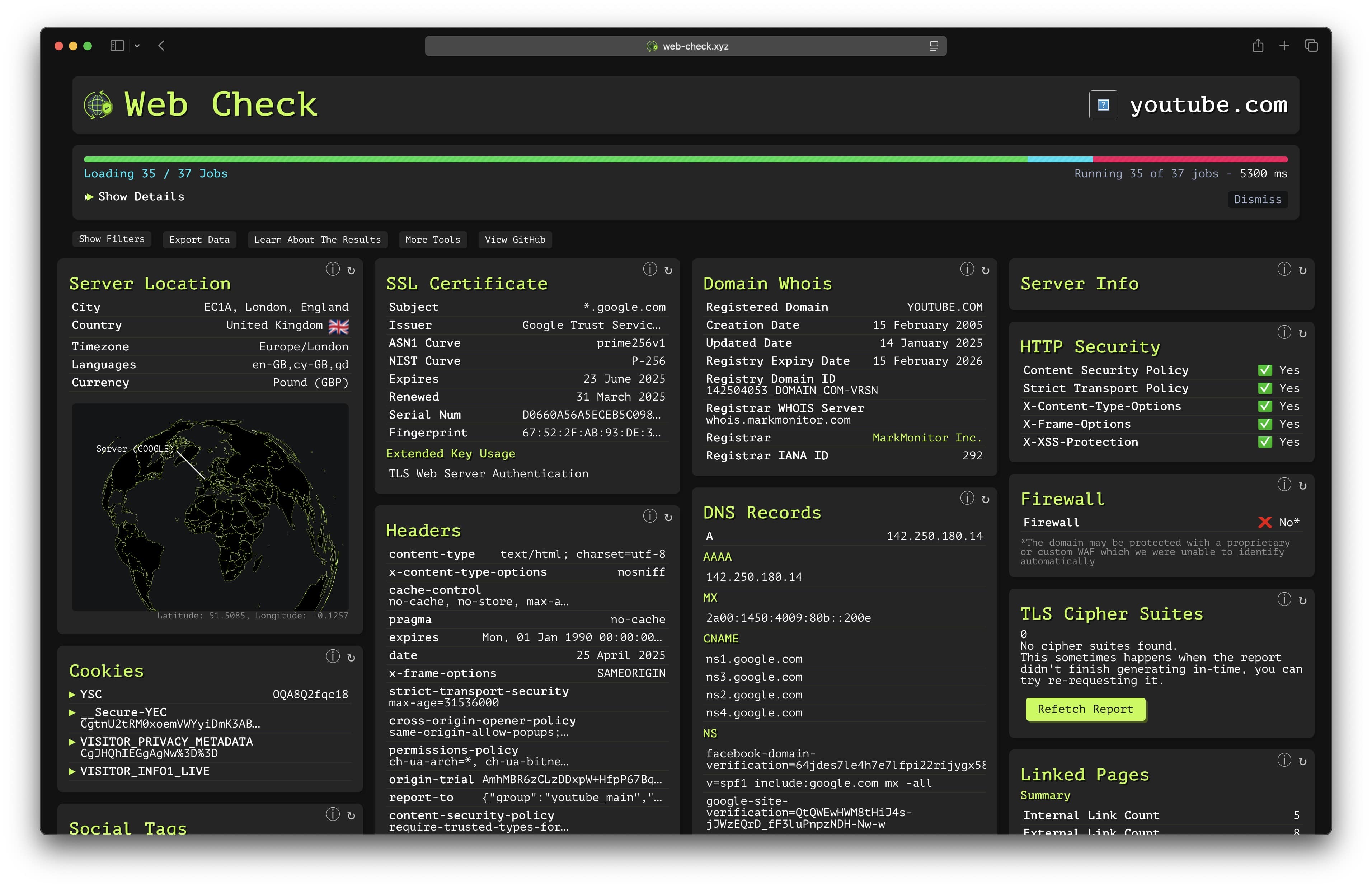Open Server Info card info icon
Screen dimensions: 1372x888
point(1284,269)
